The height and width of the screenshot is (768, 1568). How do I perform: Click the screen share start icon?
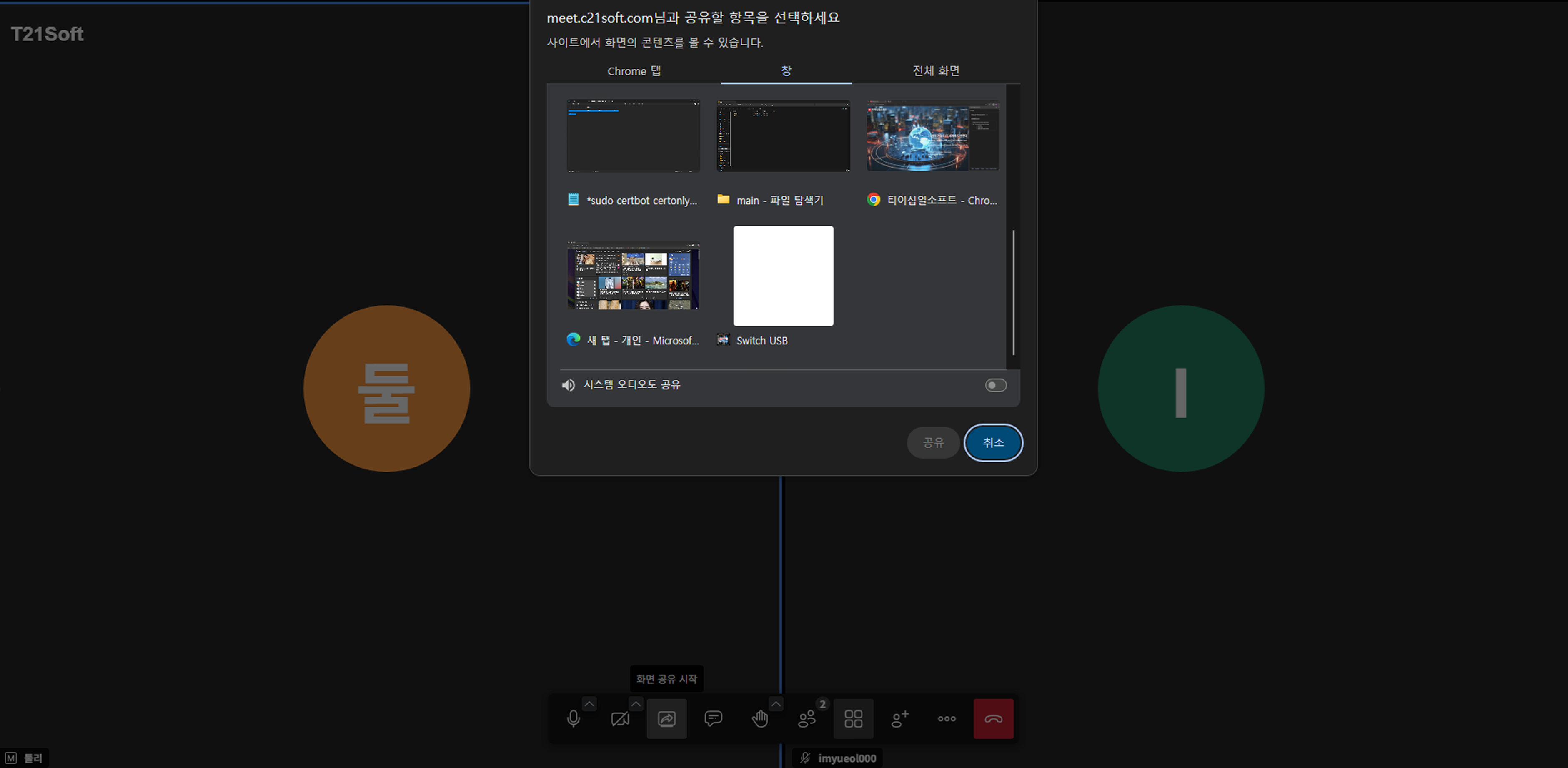(x=666, y=719)
